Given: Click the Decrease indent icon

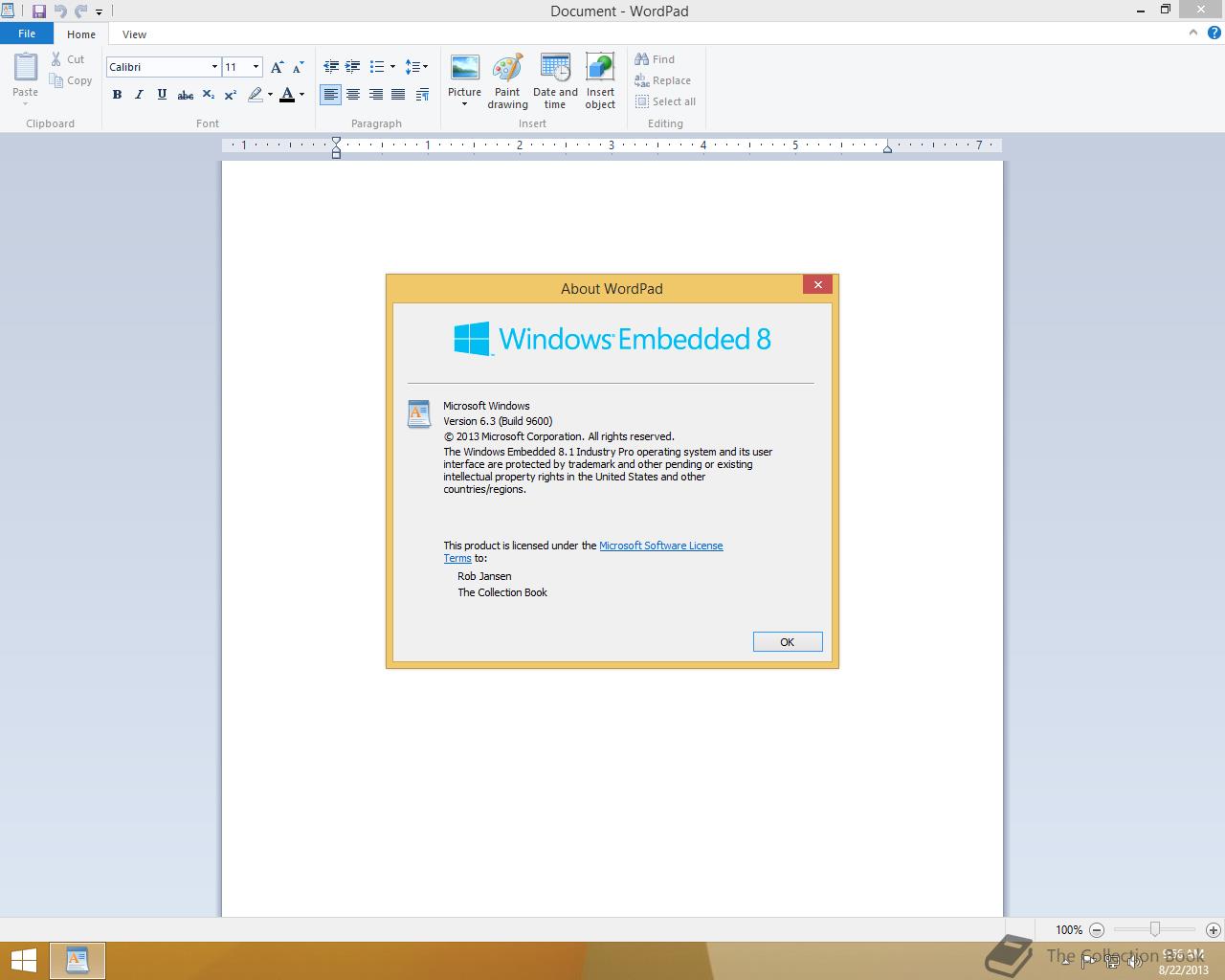Looking at the screenshot, I should click(x=331, y=67).
